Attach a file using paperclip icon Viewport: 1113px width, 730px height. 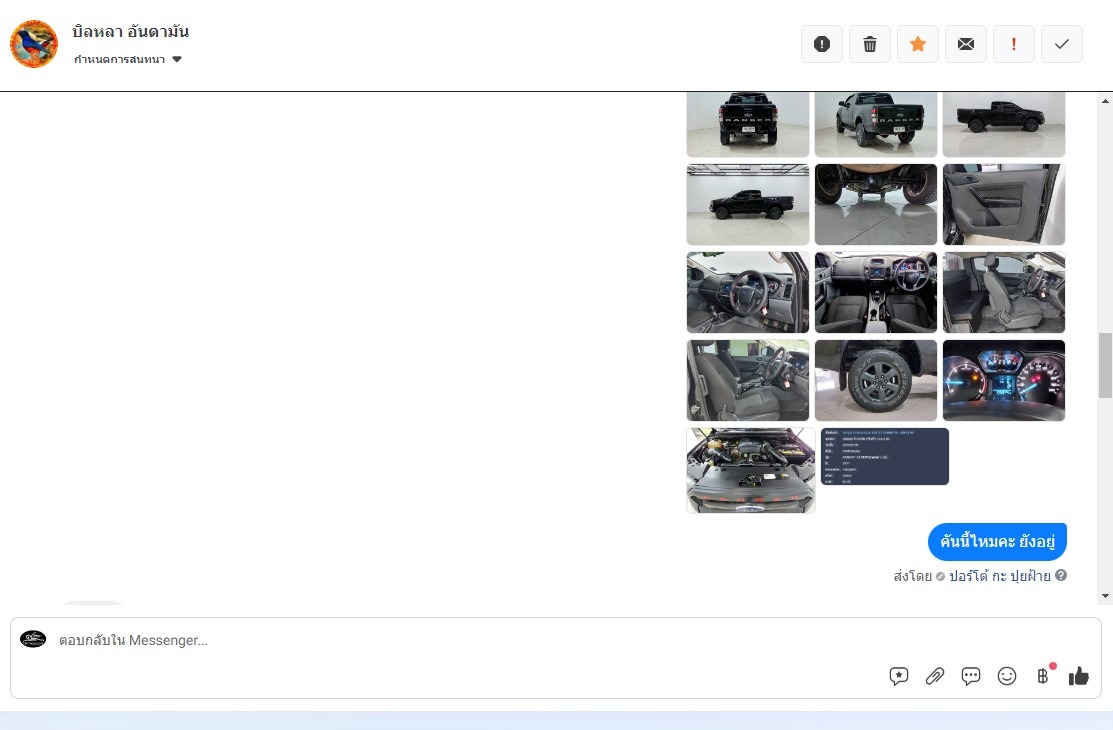(x=935, y=676)
